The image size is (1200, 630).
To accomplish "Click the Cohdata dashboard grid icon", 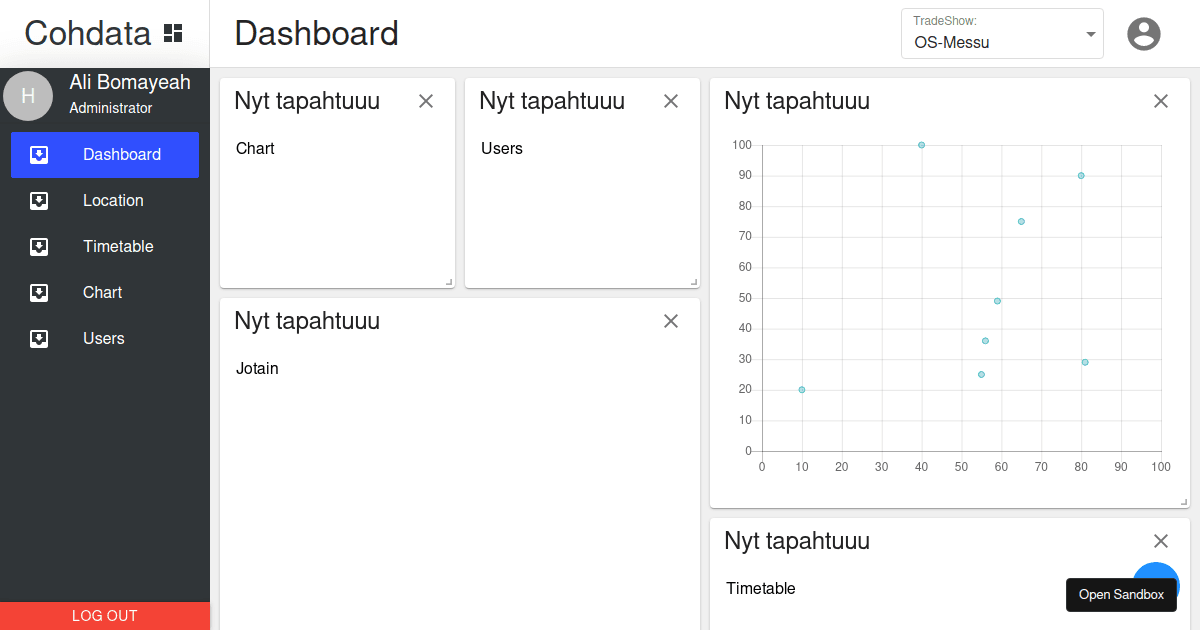I will [173, 33].
